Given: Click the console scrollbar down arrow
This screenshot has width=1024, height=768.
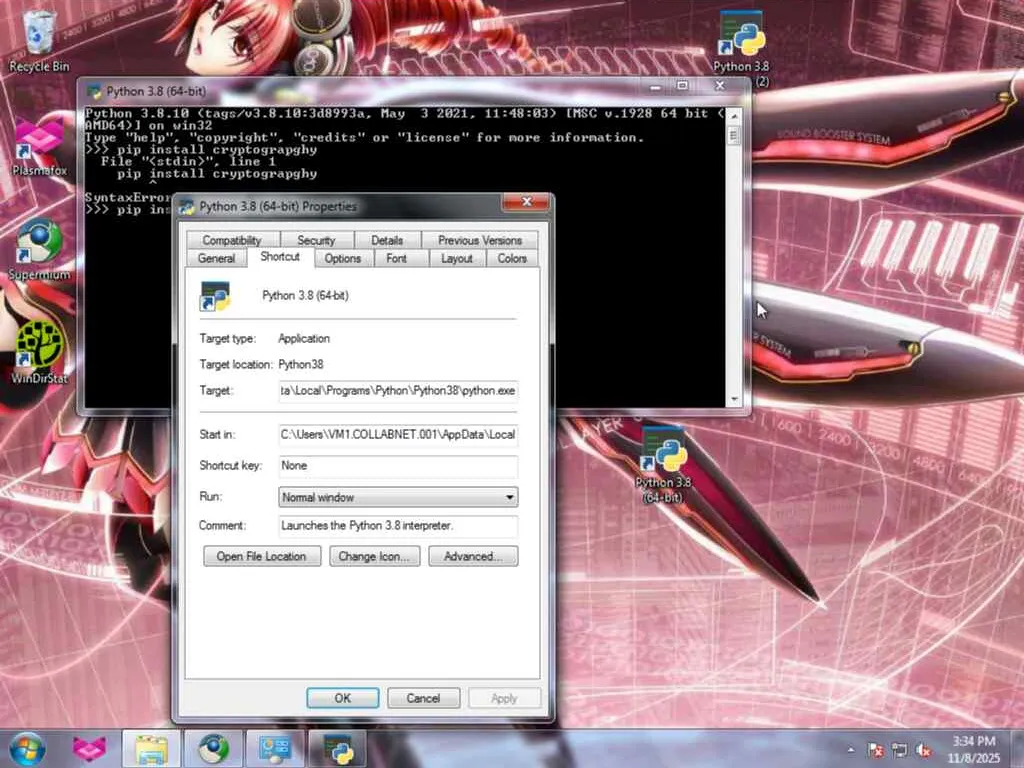Looking at the screenshot, I should (x=733, y=398).
